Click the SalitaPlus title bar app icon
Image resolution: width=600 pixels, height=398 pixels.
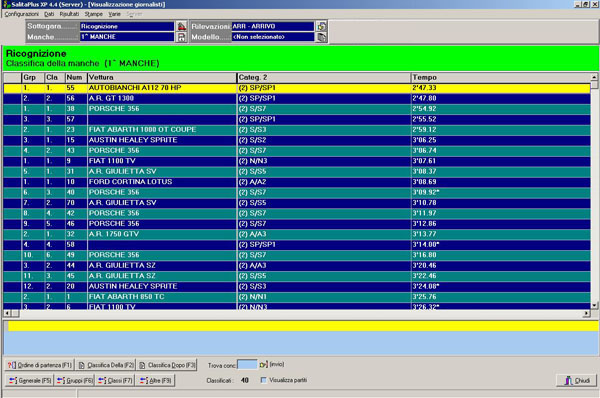(x=6, y=4)
